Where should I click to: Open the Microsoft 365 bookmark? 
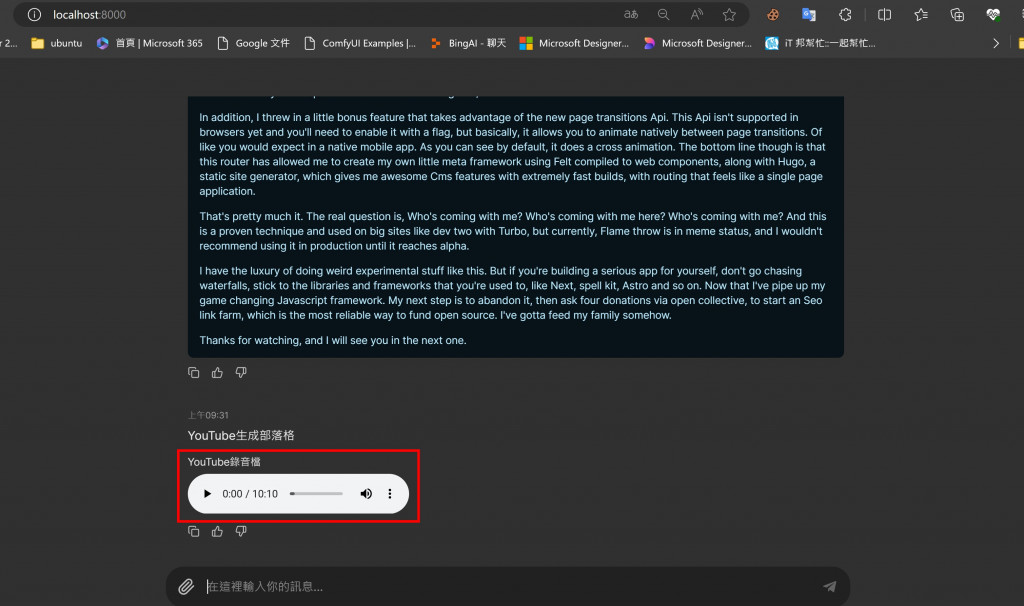coord(150,43)
